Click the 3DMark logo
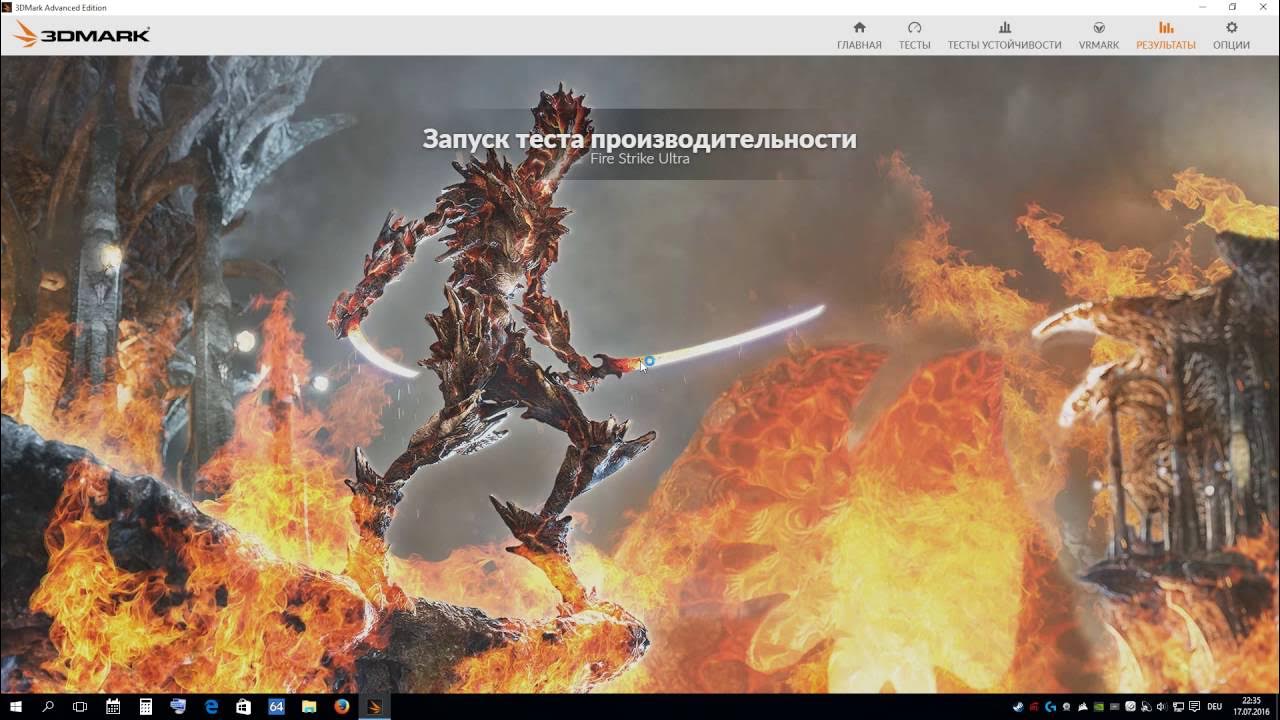 82,35
